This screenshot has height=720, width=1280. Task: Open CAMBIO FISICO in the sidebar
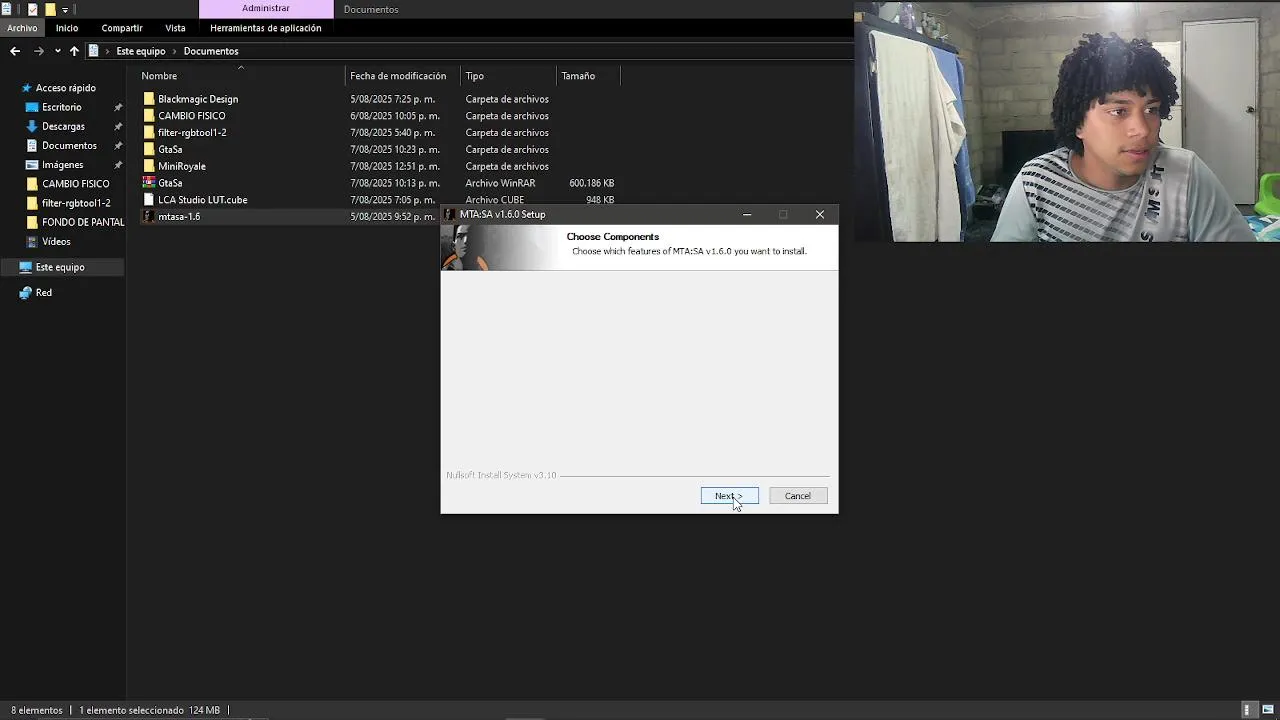point(75,184)
